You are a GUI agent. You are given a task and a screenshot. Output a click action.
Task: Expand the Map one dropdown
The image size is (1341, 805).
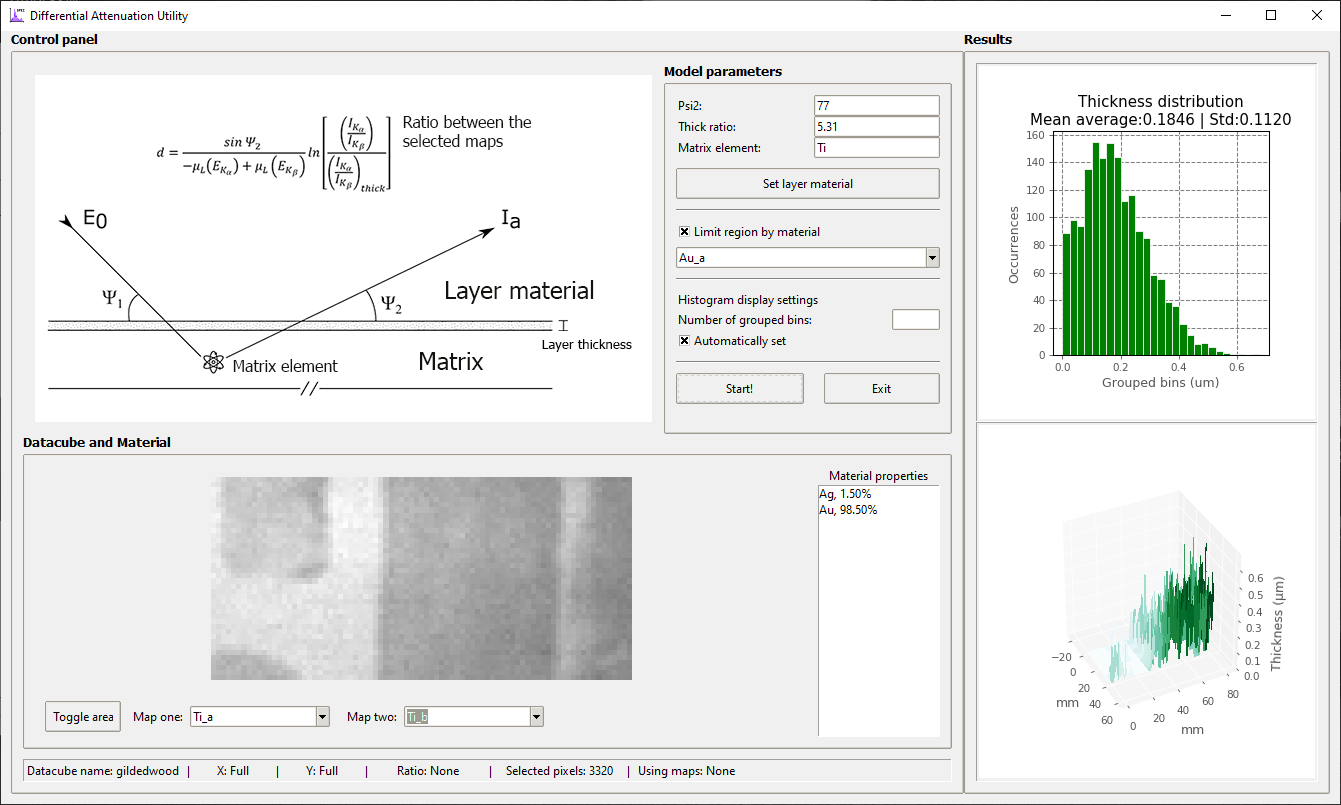[x=322, y=716]
